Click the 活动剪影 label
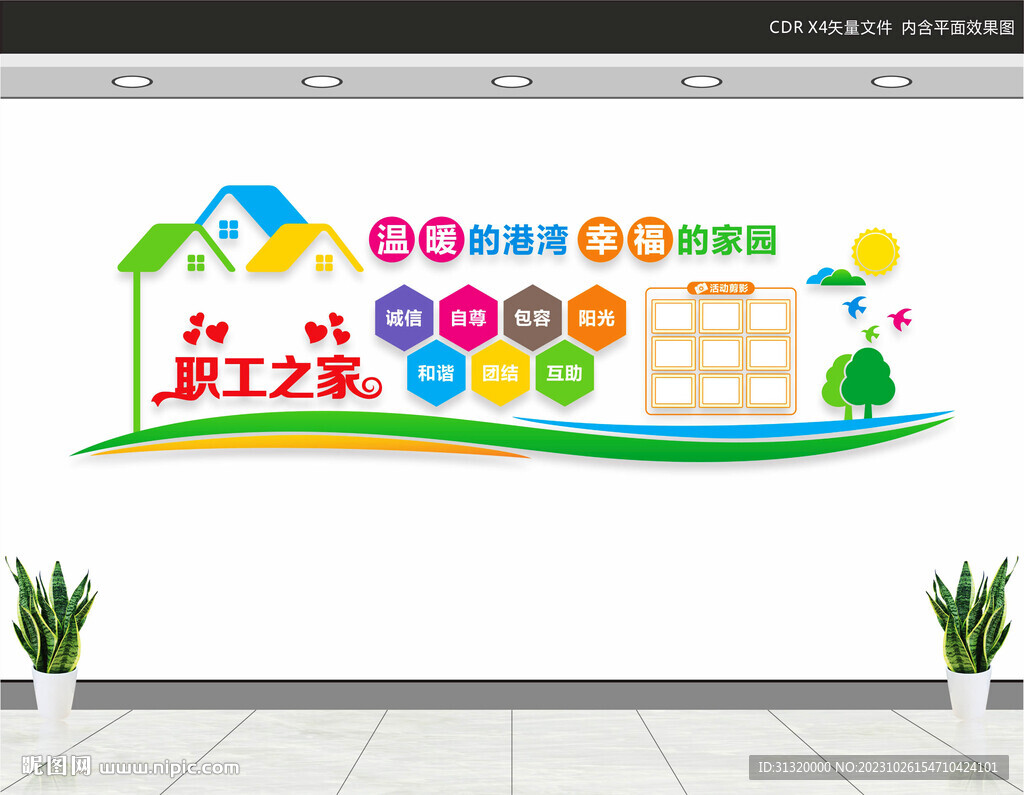This screenshot has width=1024, height=795. tap(729, 288)
